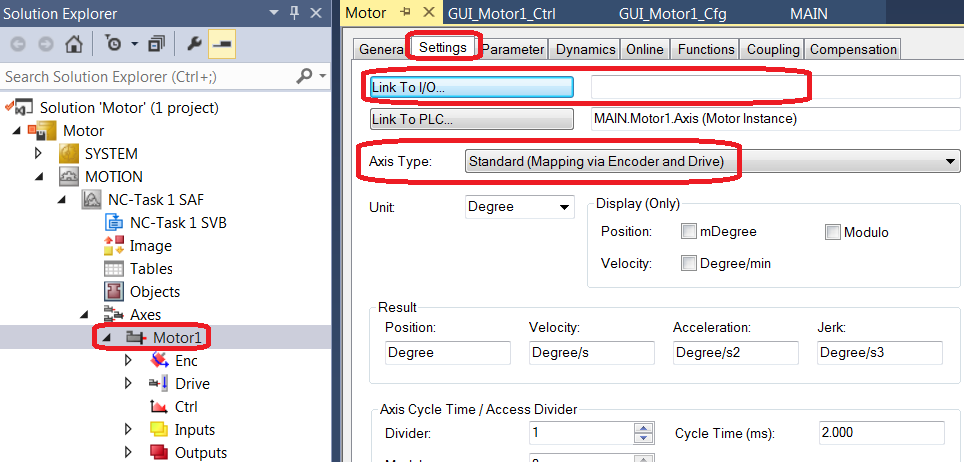964x462 pixels.
Task: Select the Tables node icon
Action: (x=113, y=268)
